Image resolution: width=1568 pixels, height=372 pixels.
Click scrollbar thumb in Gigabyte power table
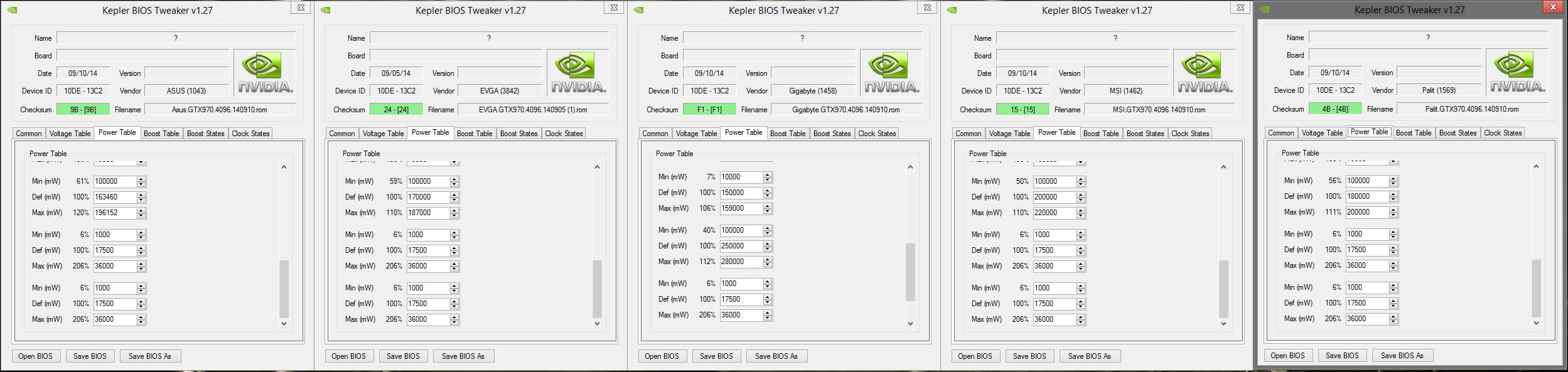tap(910, 272)
